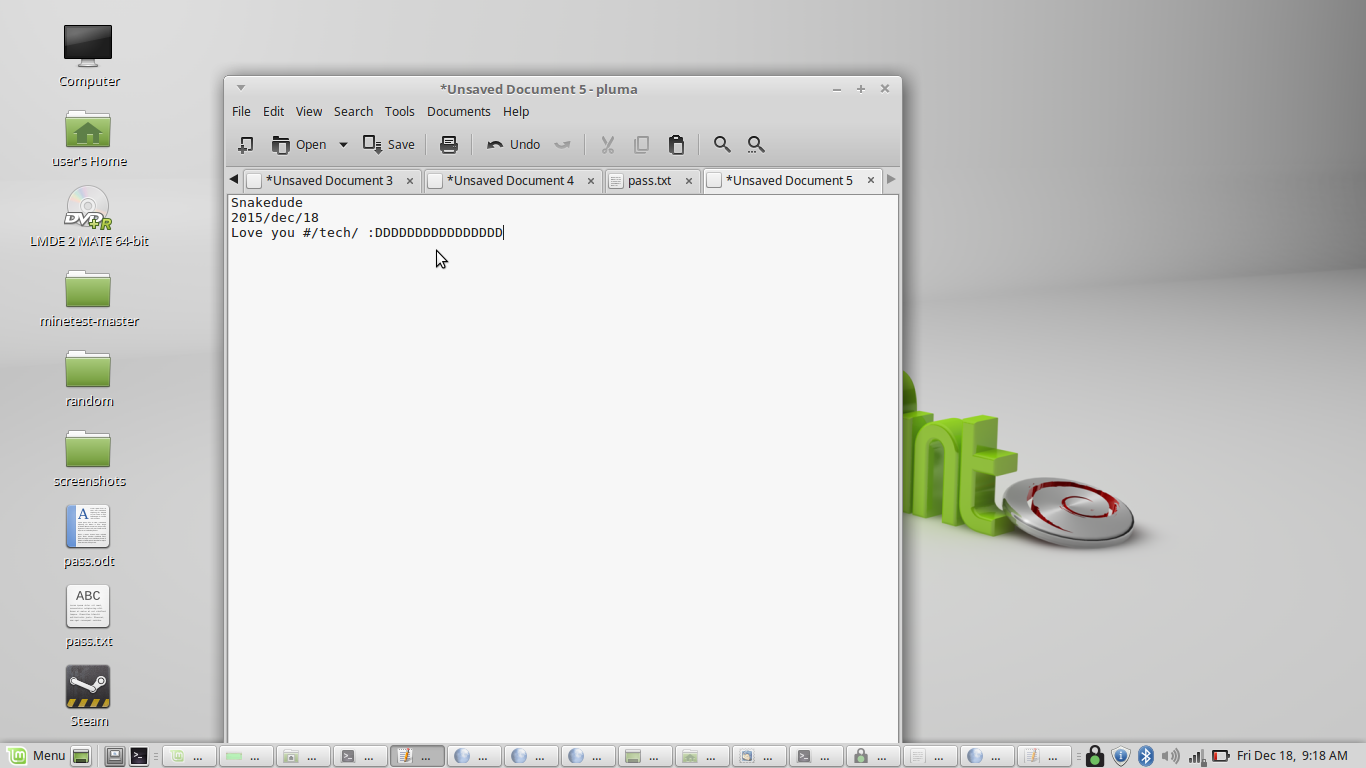Click the battery status tray icon
The image size is (1366, 768).
(x=1221, y=756)
